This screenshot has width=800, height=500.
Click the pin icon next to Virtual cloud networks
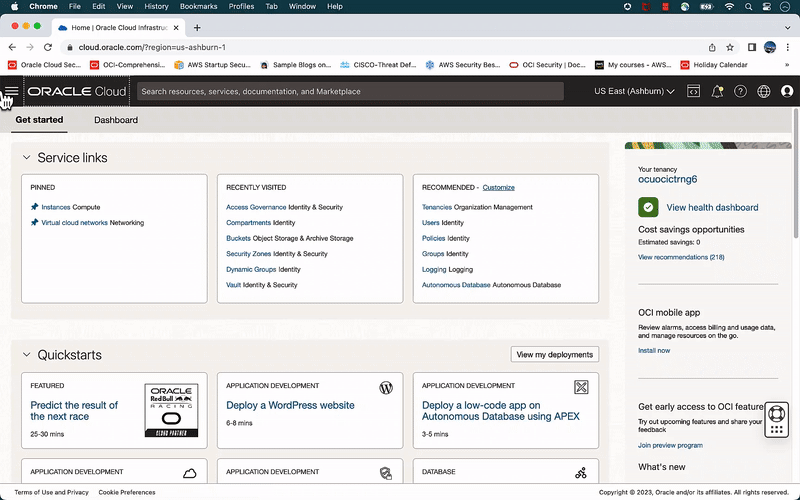(x=34, y=222)
